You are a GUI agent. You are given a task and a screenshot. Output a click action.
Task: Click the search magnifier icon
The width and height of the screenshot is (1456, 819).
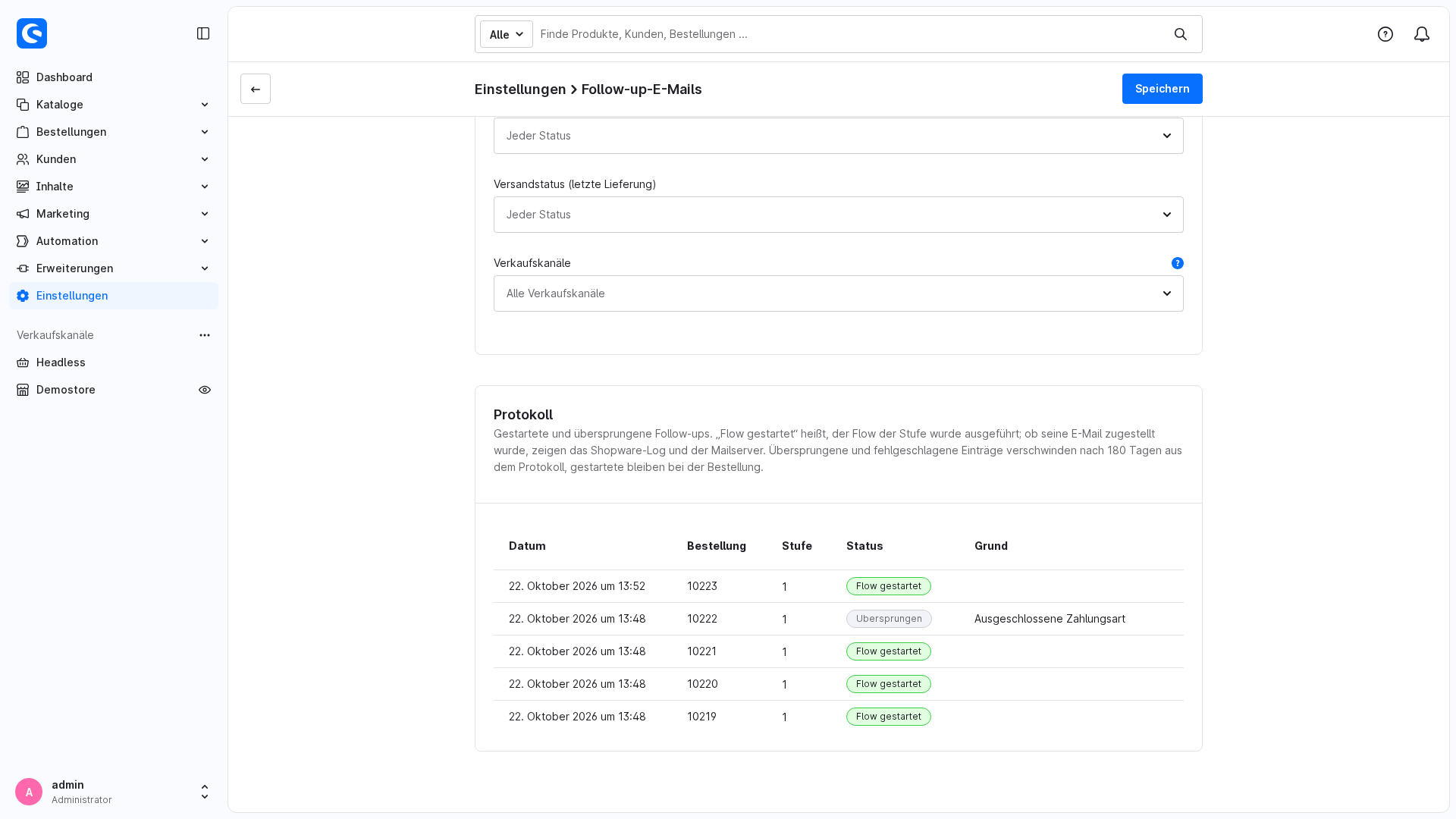1181,34
